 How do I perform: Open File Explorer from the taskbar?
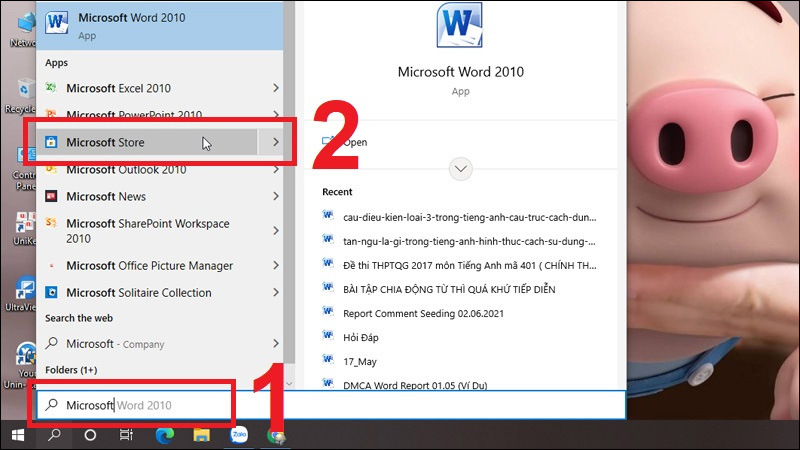201,435
